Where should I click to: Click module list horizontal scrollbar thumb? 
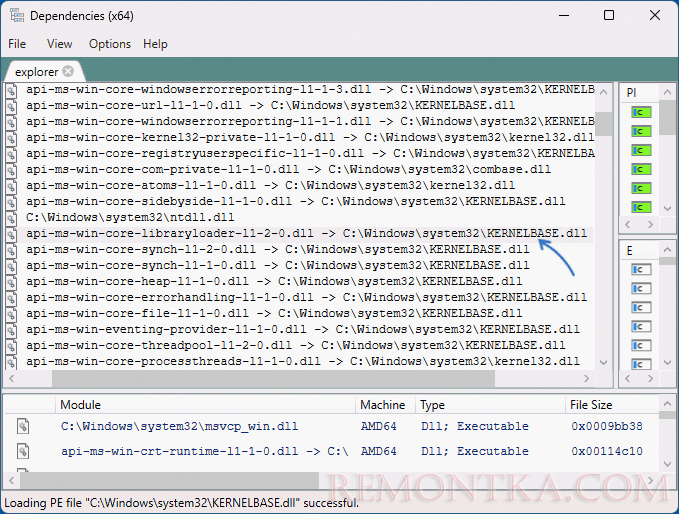pos(169,480)
